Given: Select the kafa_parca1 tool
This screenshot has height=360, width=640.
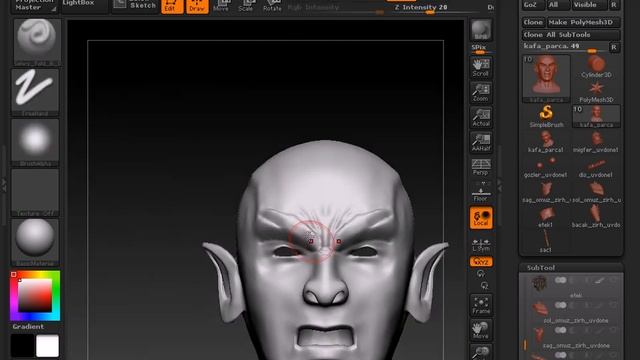Looking at the screenshot, I should point(546,142).
